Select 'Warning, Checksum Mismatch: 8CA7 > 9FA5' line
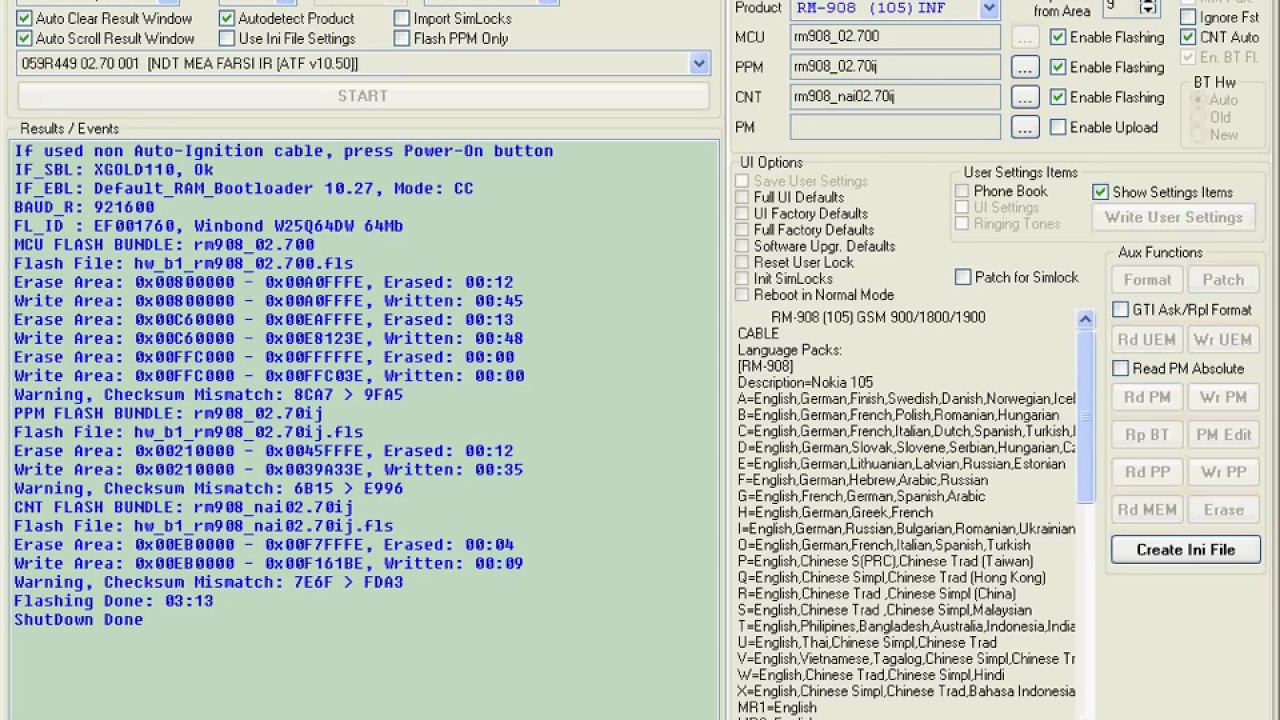 coord(208,395)
